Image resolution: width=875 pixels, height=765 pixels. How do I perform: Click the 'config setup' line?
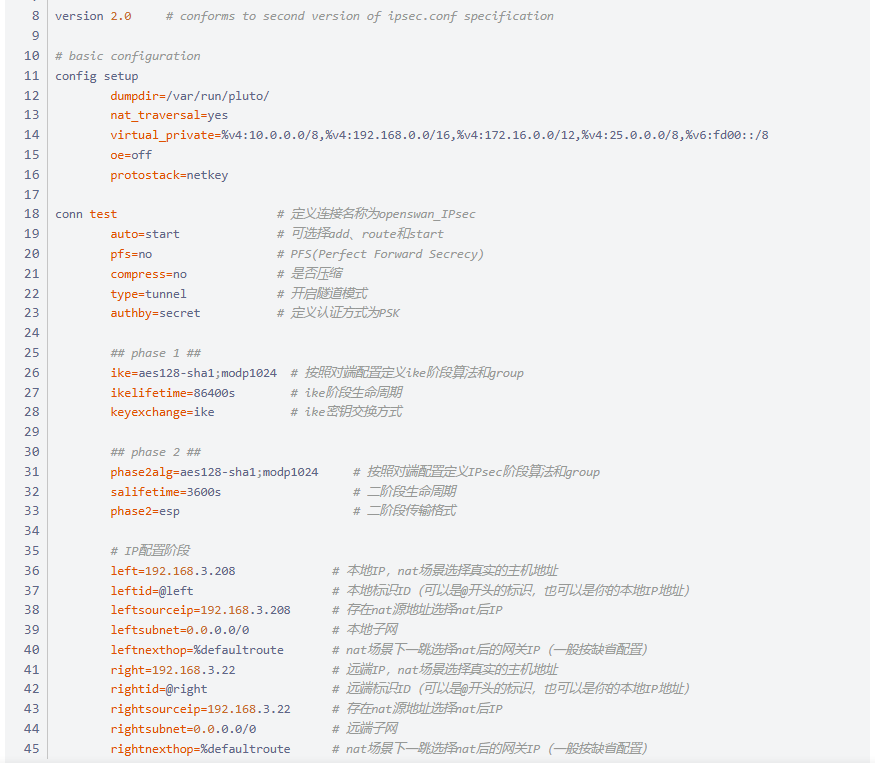(x=97, y=76)
